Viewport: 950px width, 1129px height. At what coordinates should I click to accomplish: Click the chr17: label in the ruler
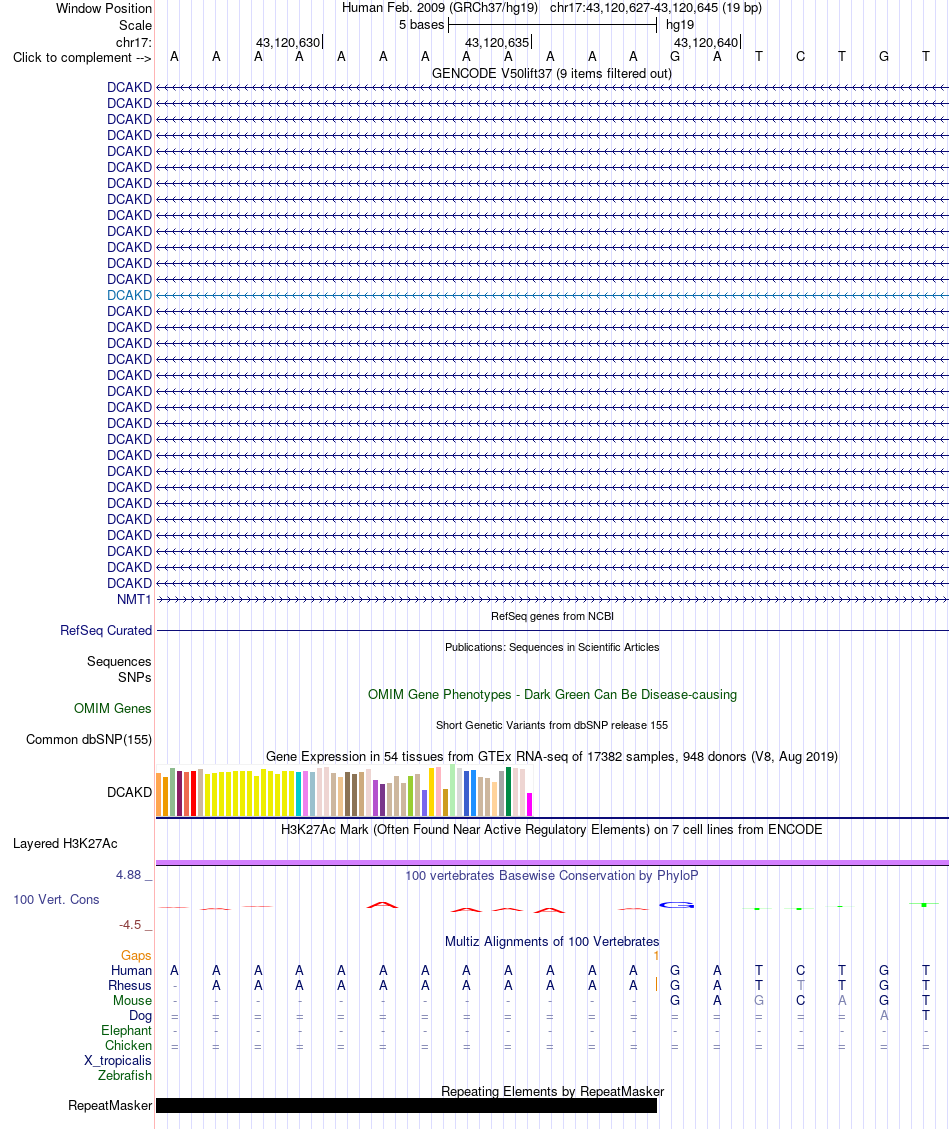(134, 42)
